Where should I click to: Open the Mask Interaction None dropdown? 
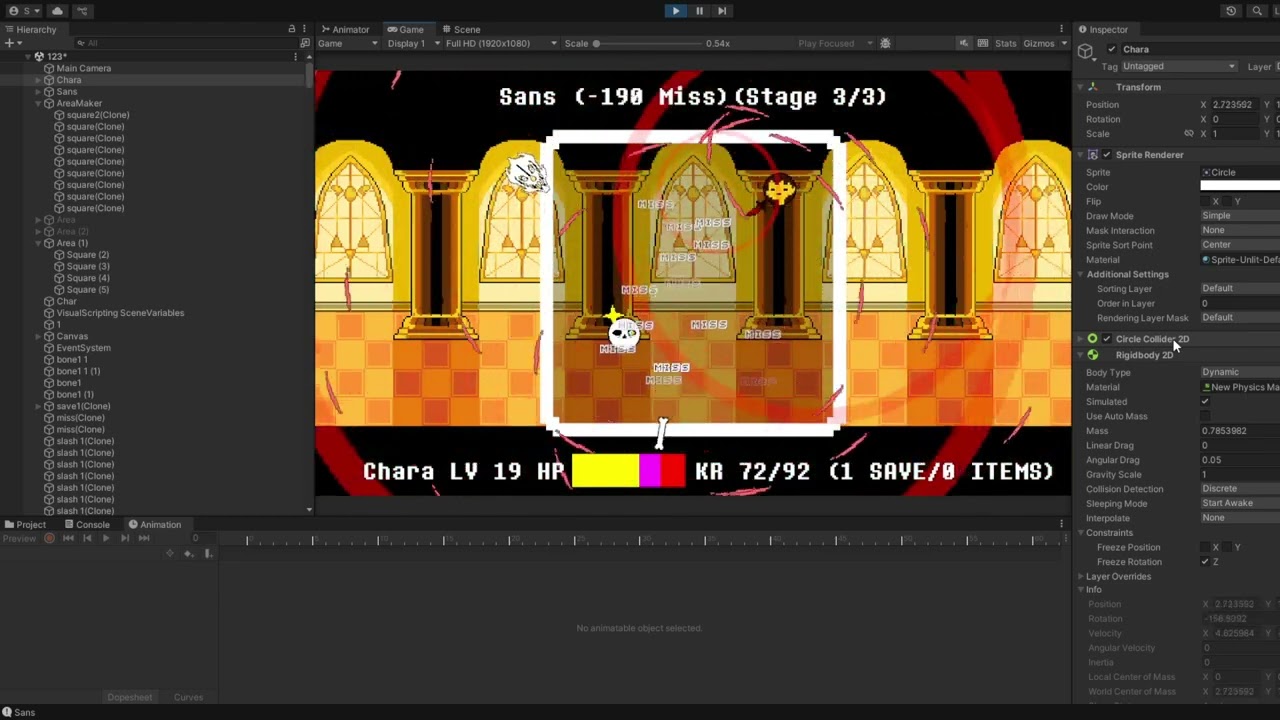1240,230
